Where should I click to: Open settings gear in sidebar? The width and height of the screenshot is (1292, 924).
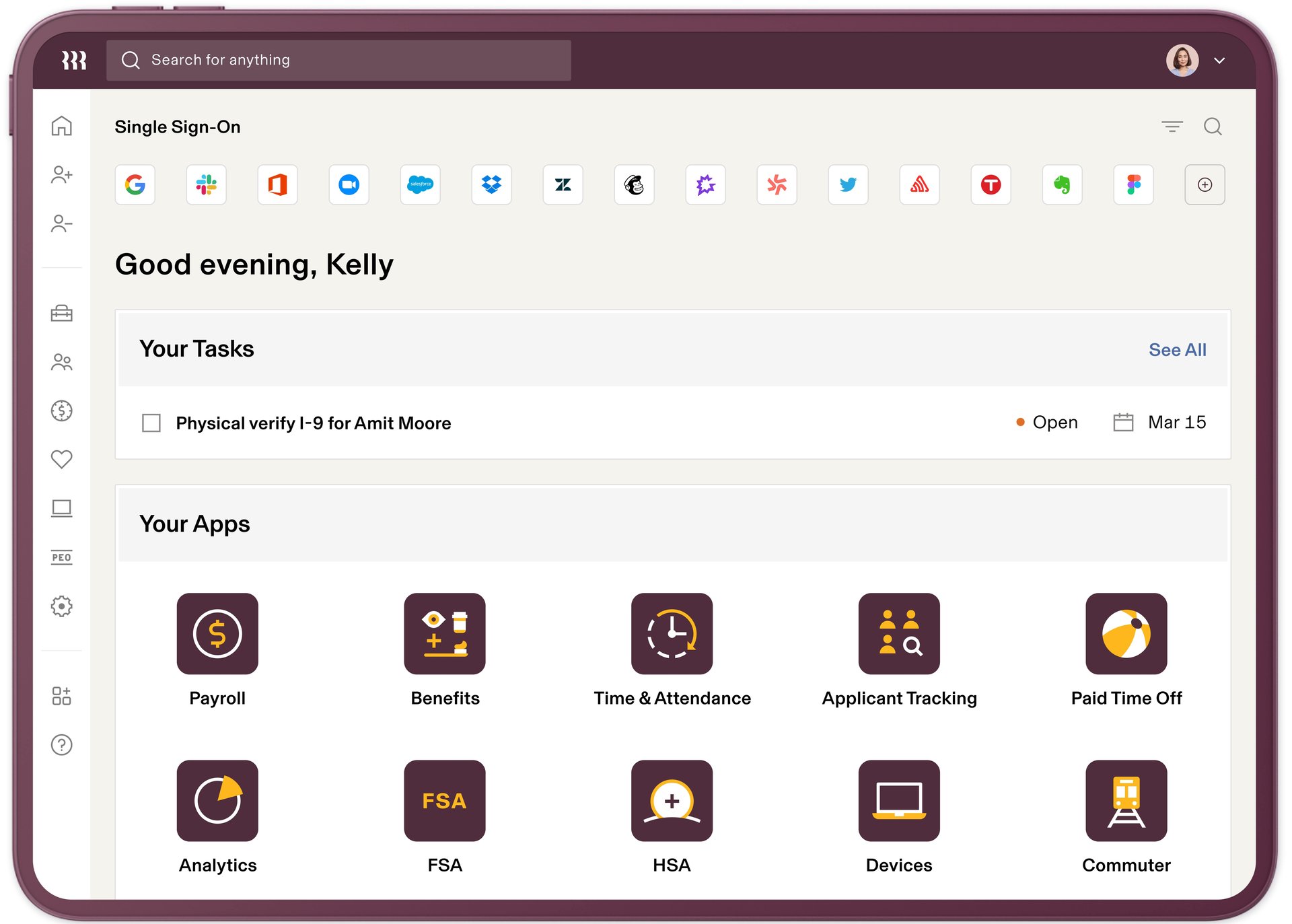pyautogui.click(x=61, y=606)
